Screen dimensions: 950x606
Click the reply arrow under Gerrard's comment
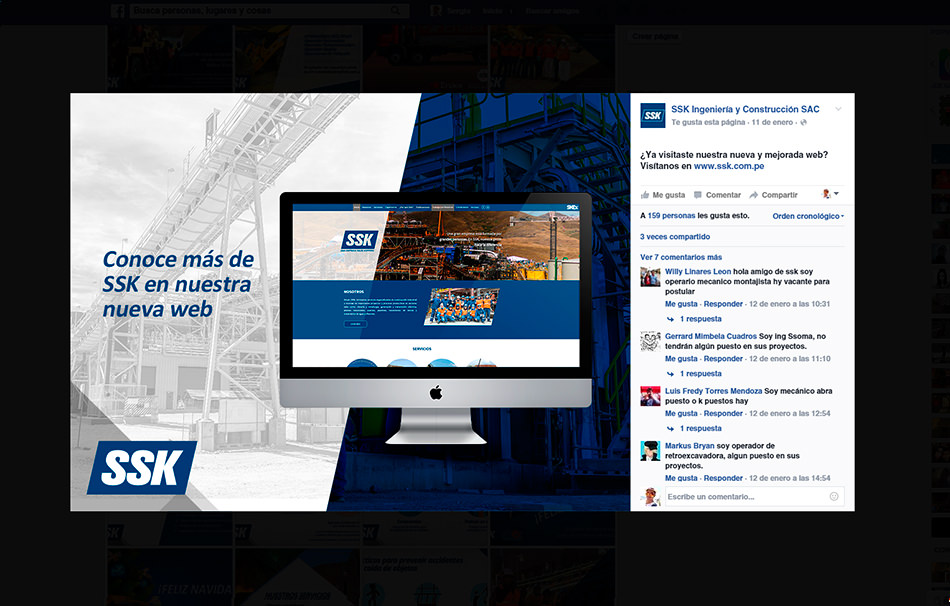(670, 374)
